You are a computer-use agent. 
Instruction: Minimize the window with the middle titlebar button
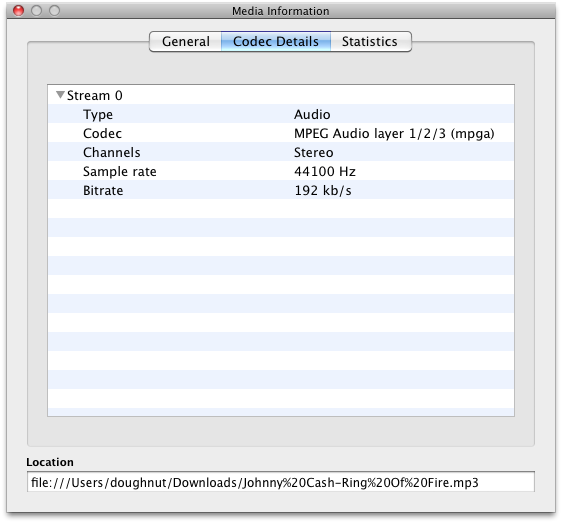(x=36, y=11)
